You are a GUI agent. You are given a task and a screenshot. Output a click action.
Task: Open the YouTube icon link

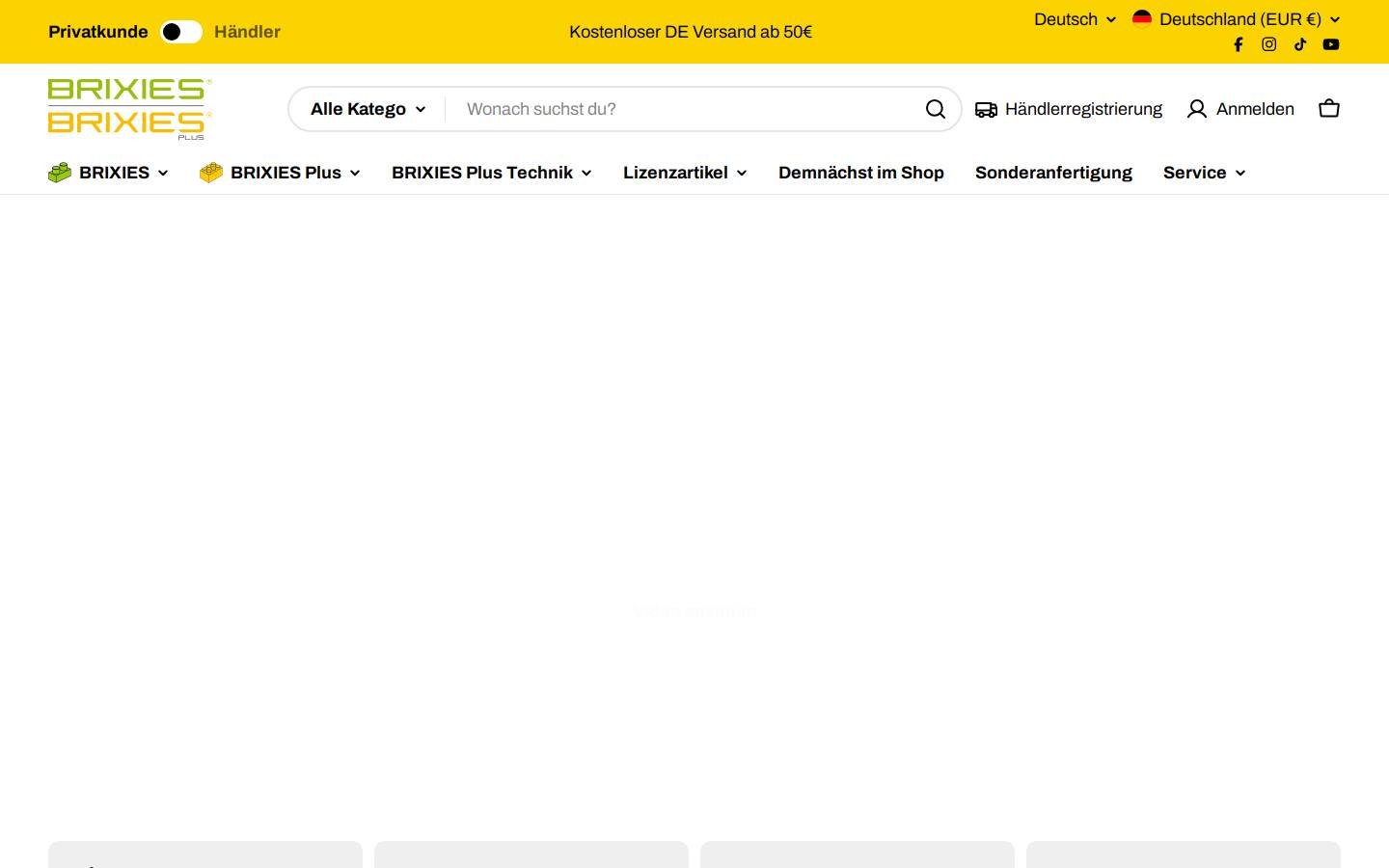1331,44
